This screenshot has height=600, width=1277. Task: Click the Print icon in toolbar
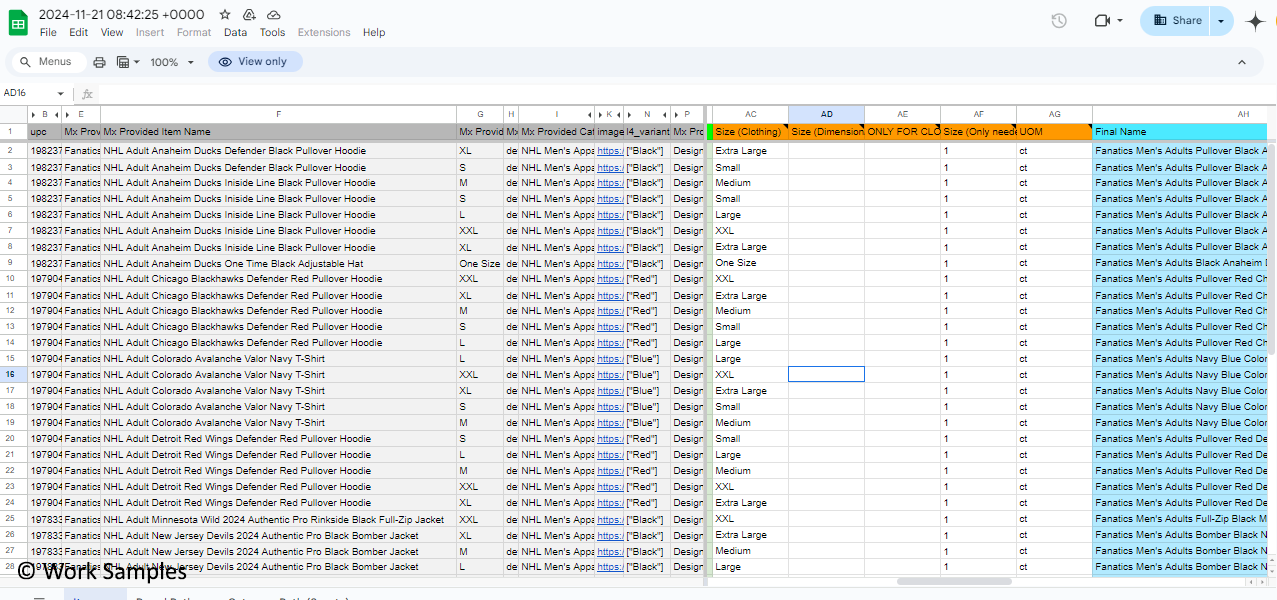[99, 62]
